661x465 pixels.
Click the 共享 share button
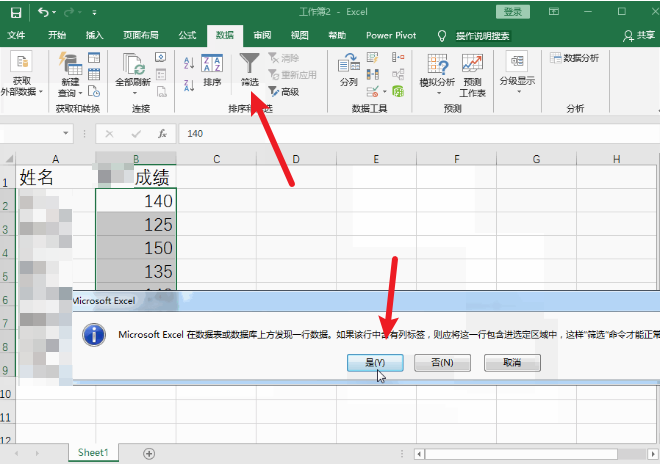[x=640, y=35]
